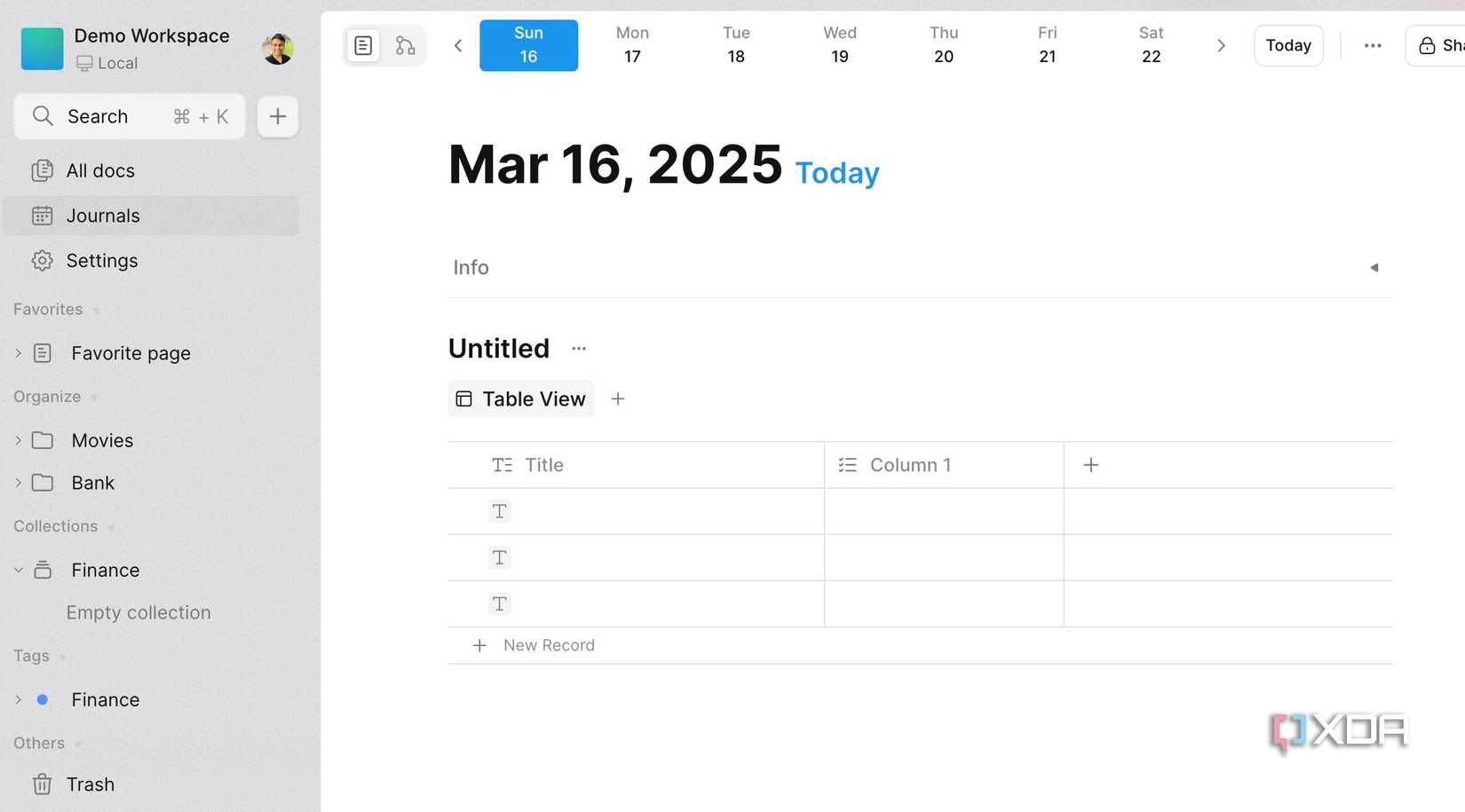
Task: Click the Today button
Action: 1288,45
